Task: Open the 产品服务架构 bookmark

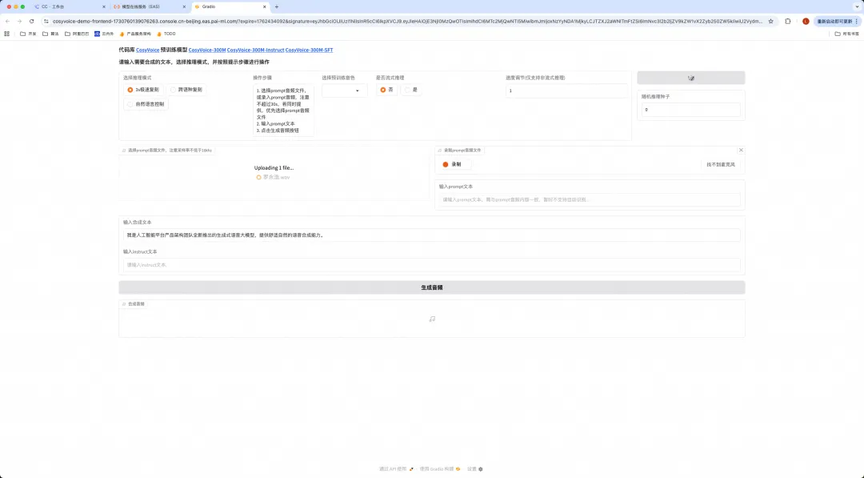Action: 135,34
